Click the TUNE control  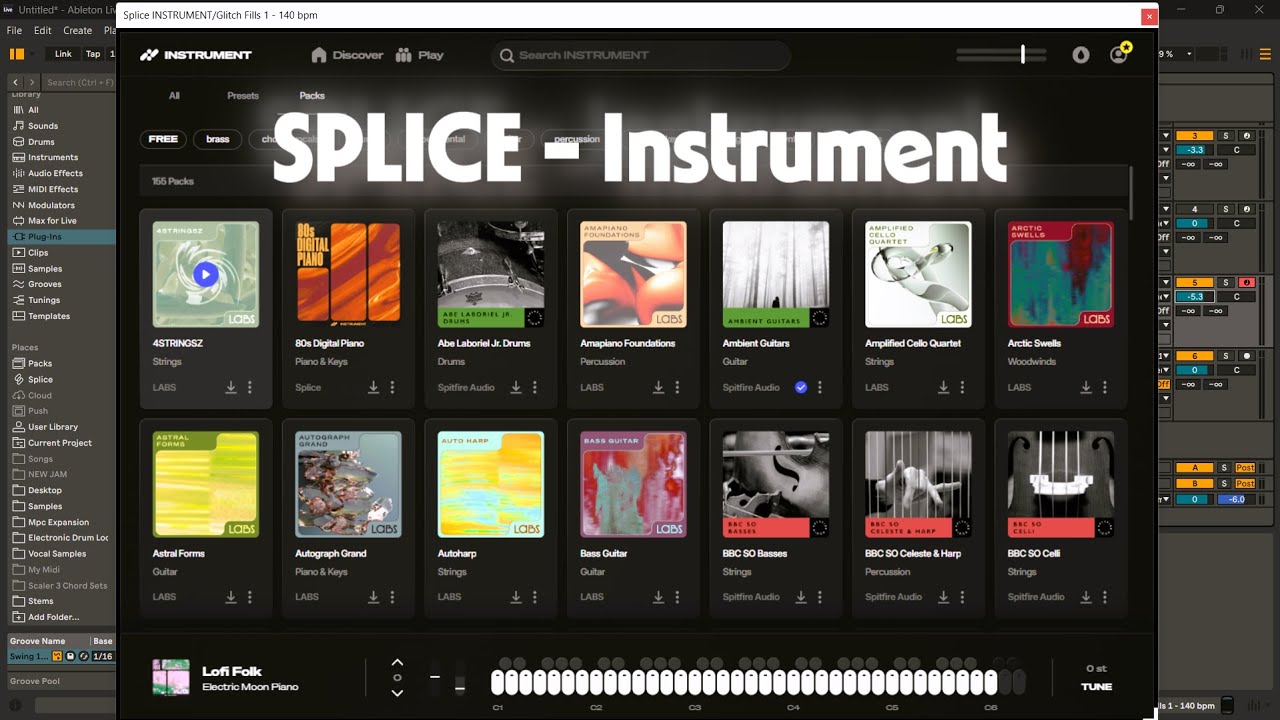click(1096, 687)
